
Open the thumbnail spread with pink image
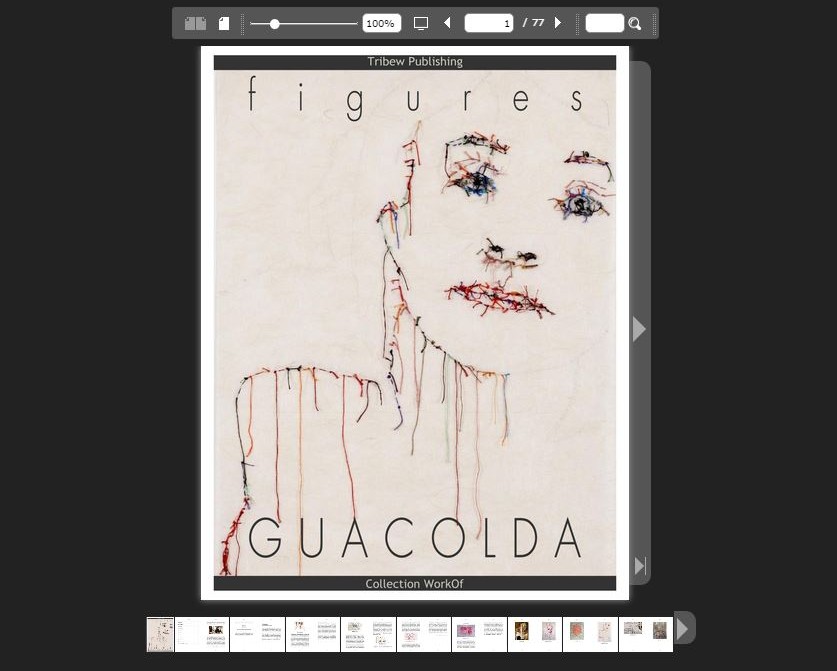[x=479, y=634]
